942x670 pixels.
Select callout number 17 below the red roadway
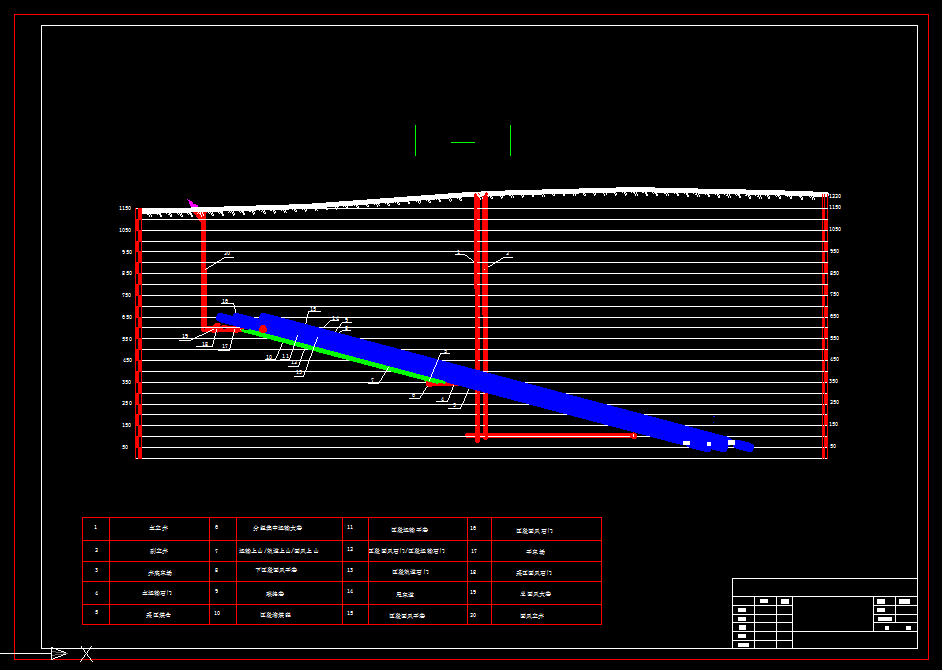pos(225,346)
